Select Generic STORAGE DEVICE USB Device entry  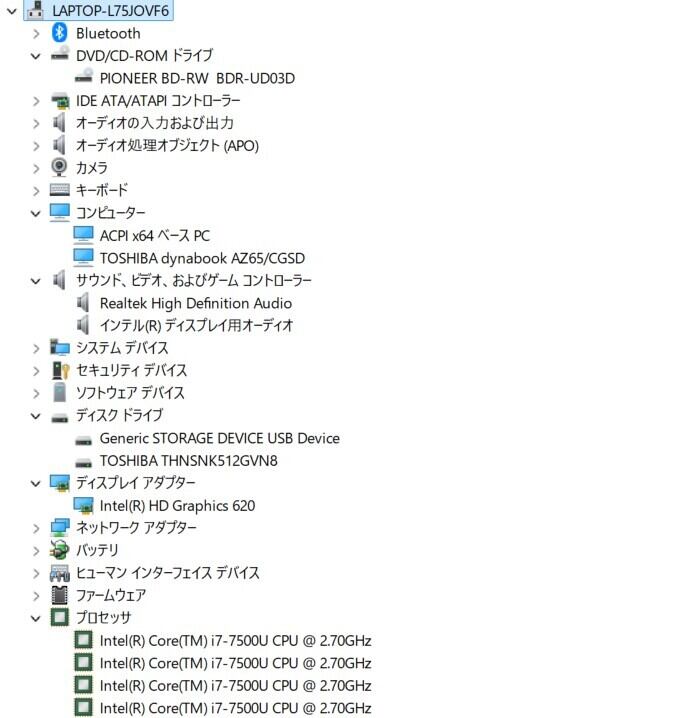pos(219,438)
